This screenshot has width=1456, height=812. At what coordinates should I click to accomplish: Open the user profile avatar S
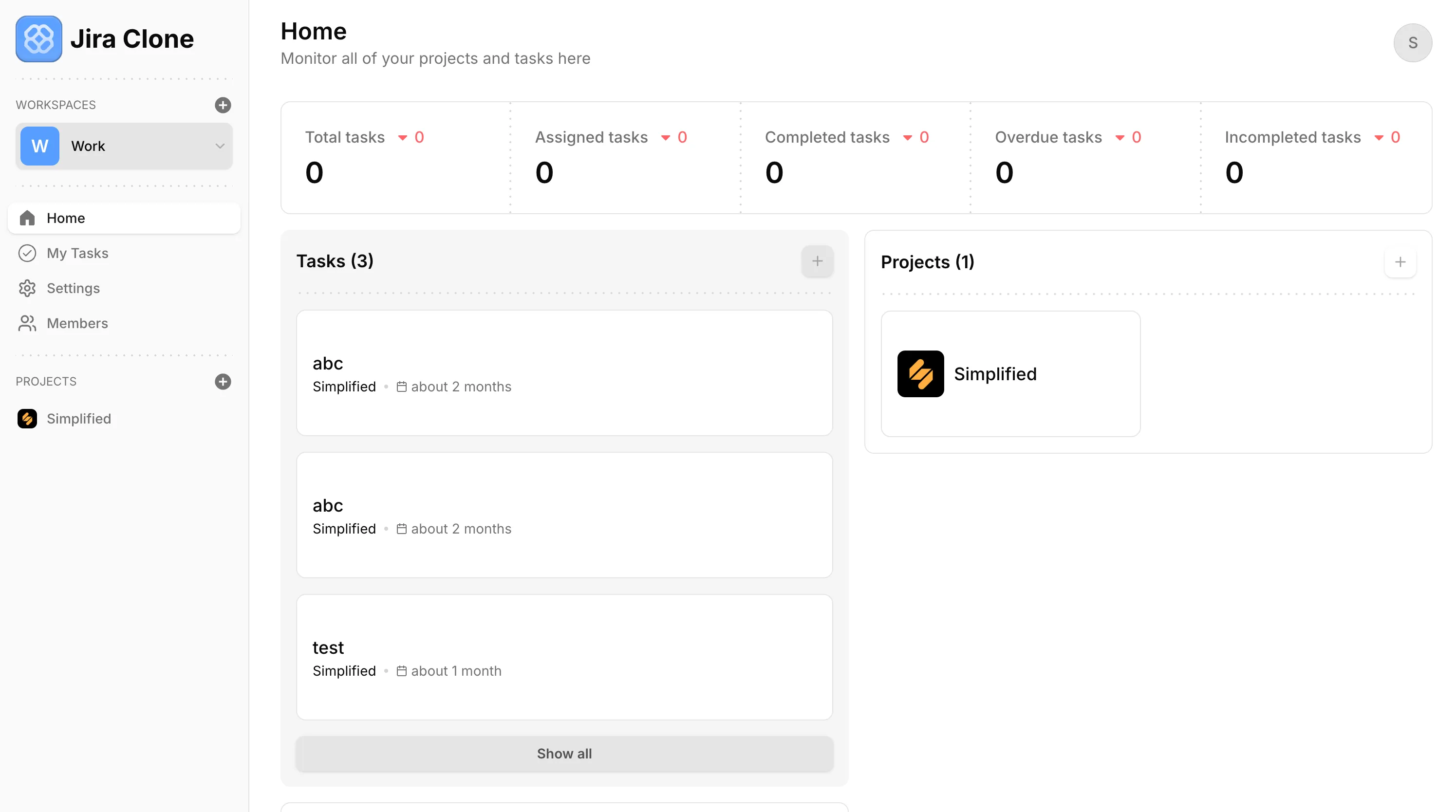point(1413,42)
